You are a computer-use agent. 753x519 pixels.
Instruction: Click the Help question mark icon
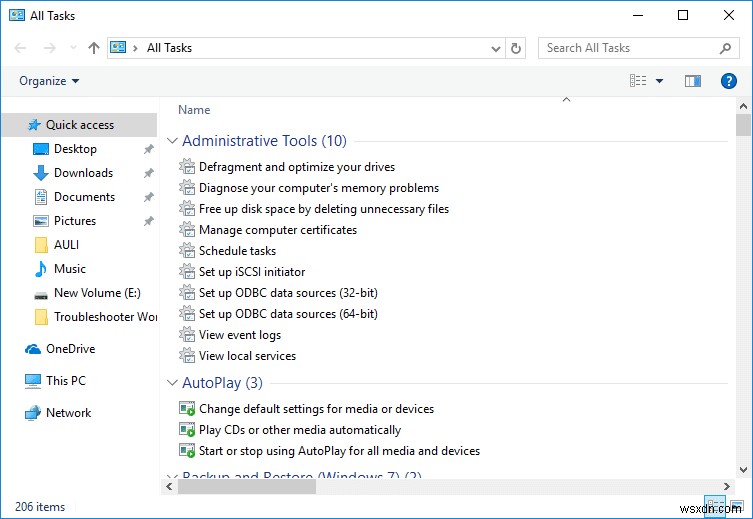729,81
